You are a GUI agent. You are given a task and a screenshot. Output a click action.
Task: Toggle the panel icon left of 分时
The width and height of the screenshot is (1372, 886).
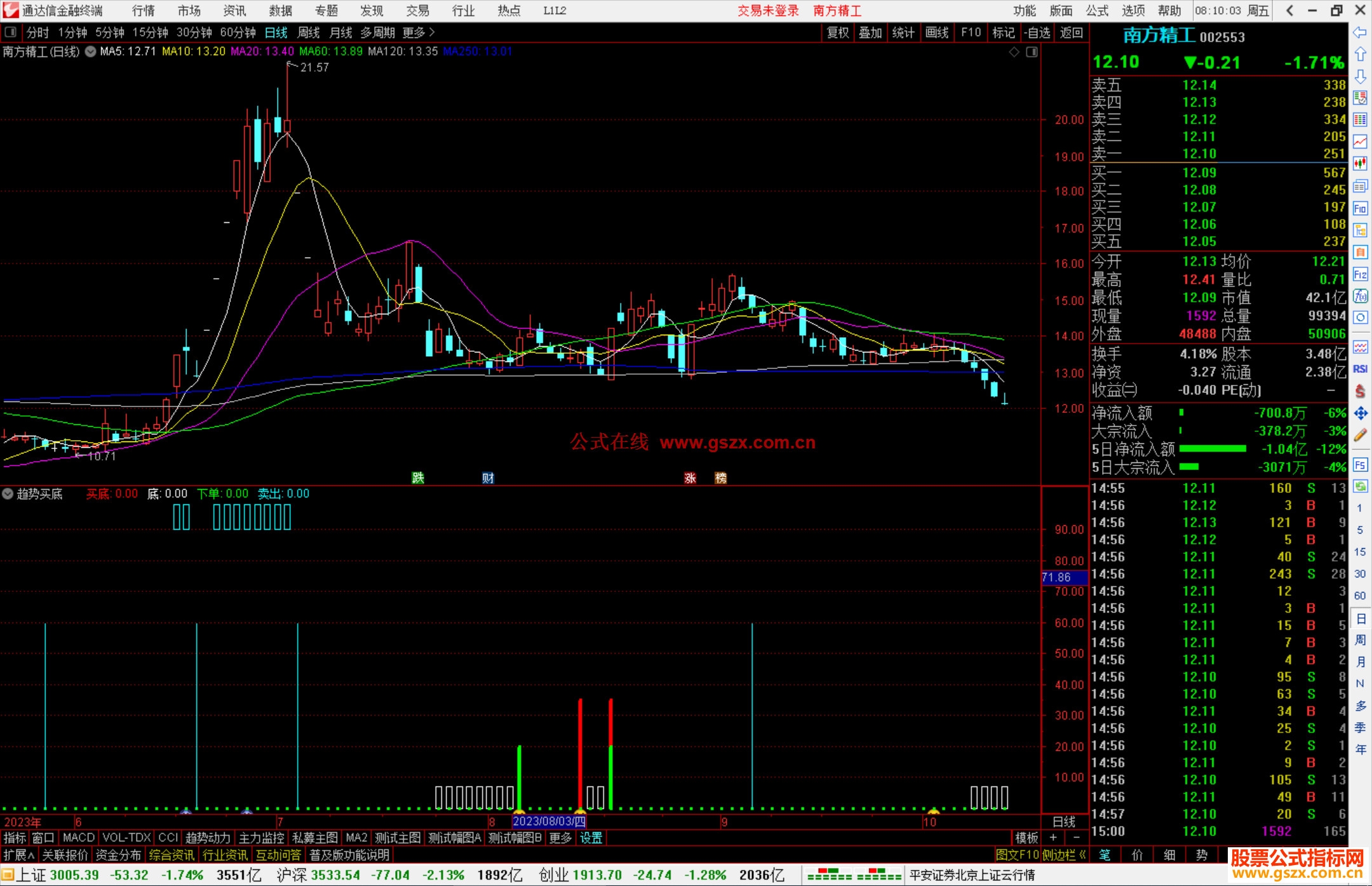[x=11, y=32]
